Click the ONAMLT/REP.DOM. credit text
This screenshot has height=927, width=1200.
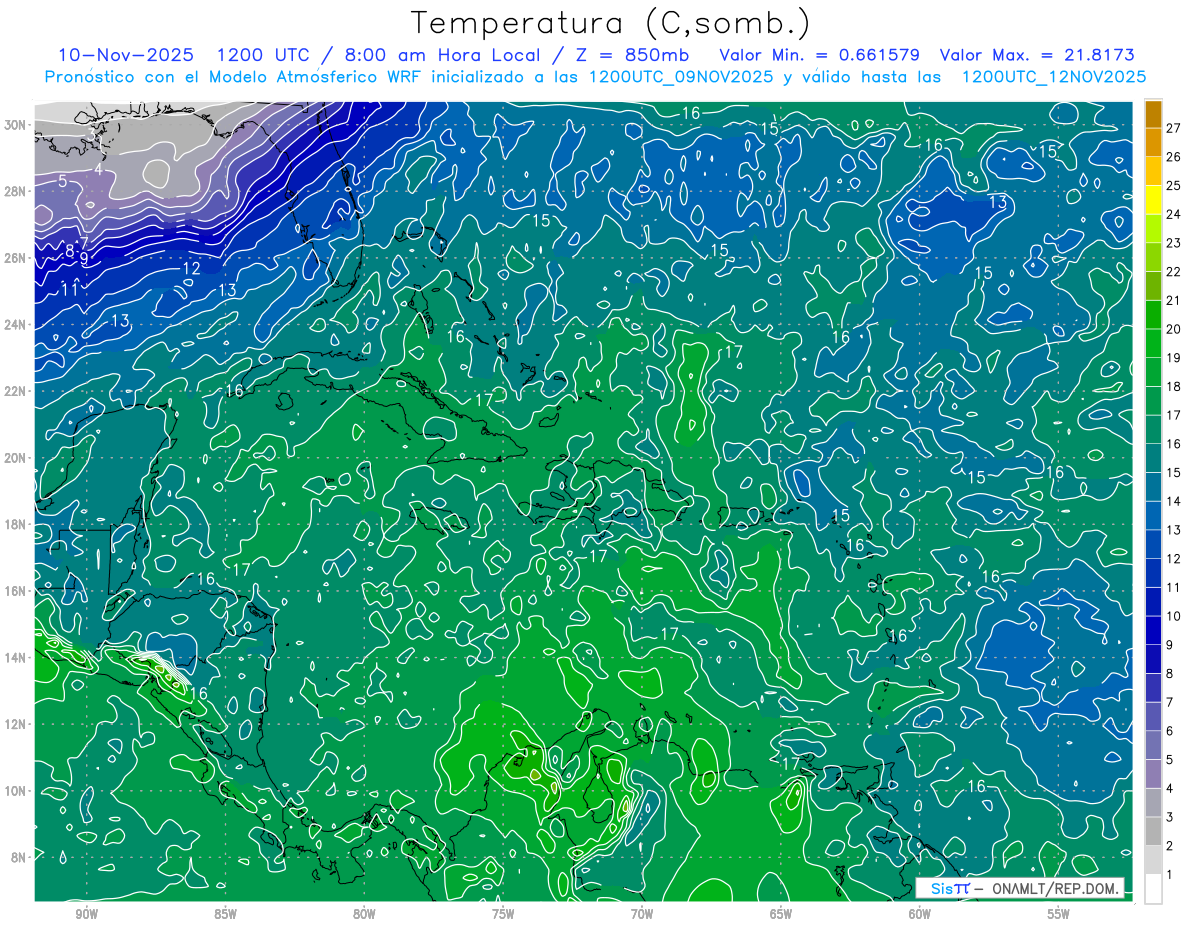[1053, 888]
